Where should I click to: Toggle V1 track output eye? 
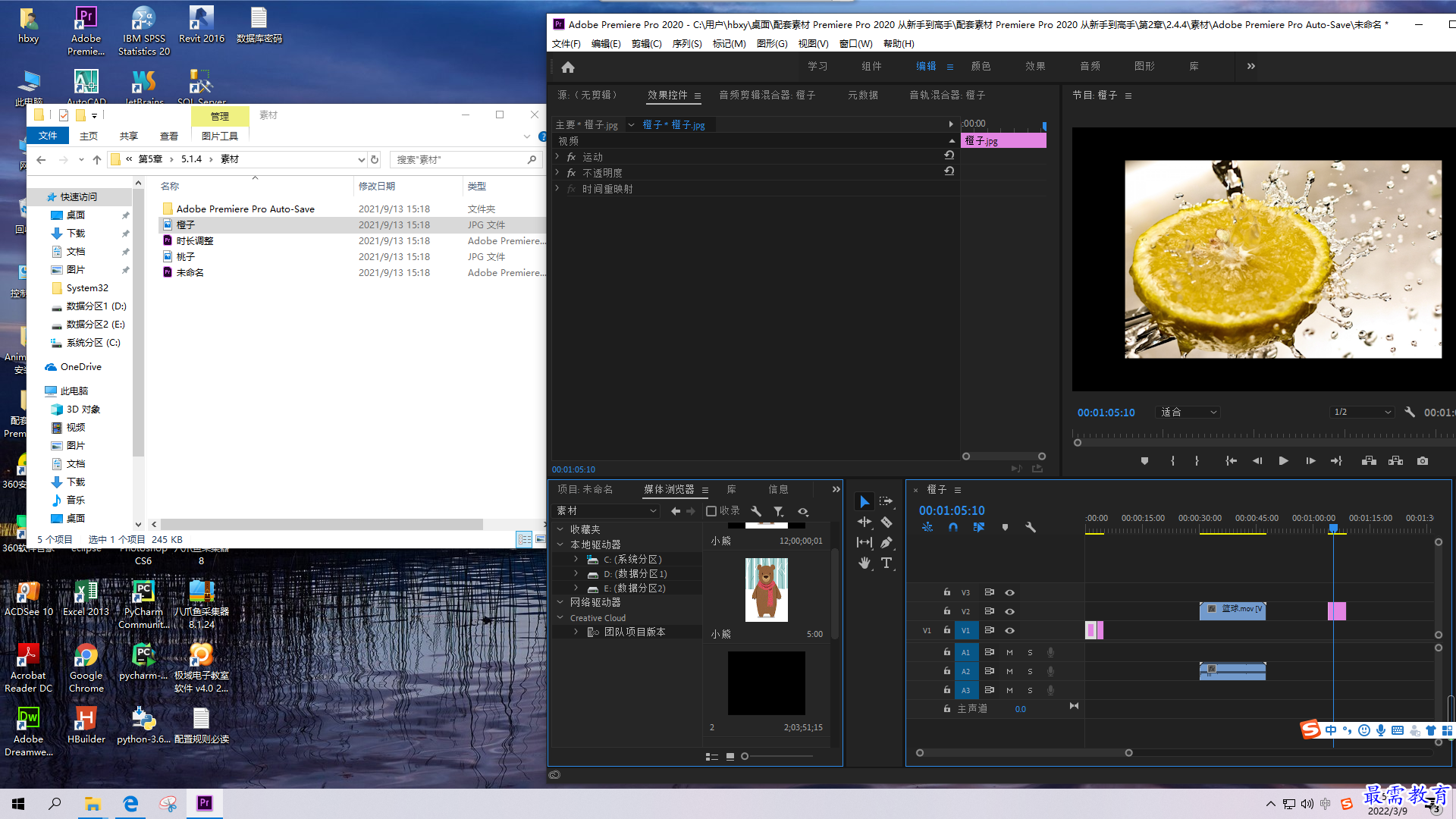pyautogui.click(x=1009, y=630)
